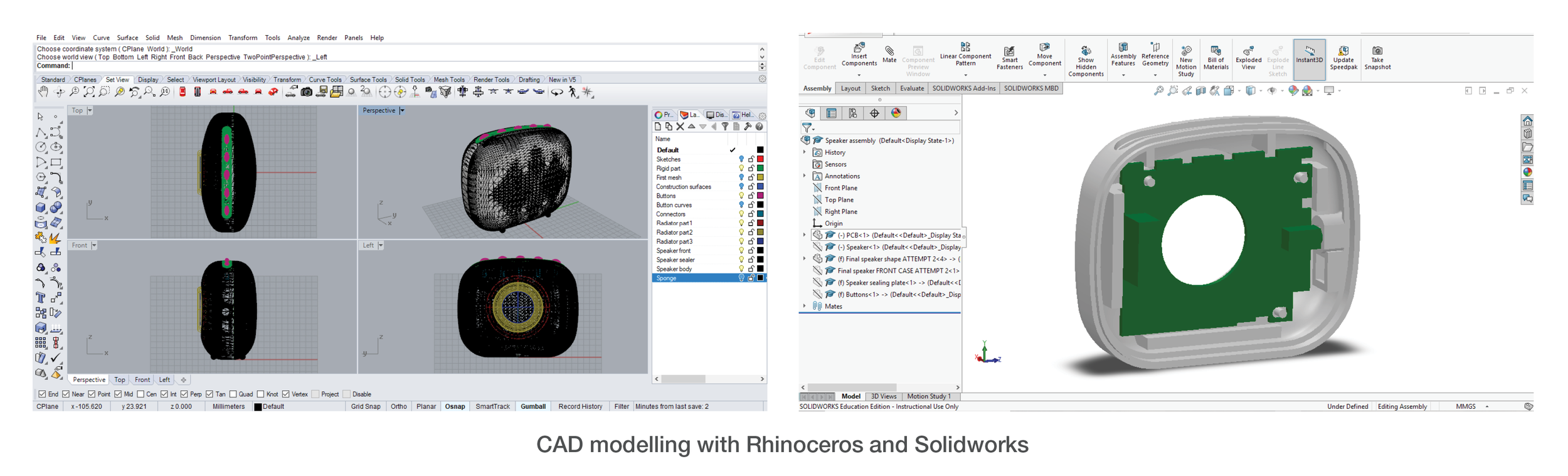The height and width of the screenshot is (476, 1568).
Task: Open the Front viewport dropdown arrow
Action: [93, 245]
